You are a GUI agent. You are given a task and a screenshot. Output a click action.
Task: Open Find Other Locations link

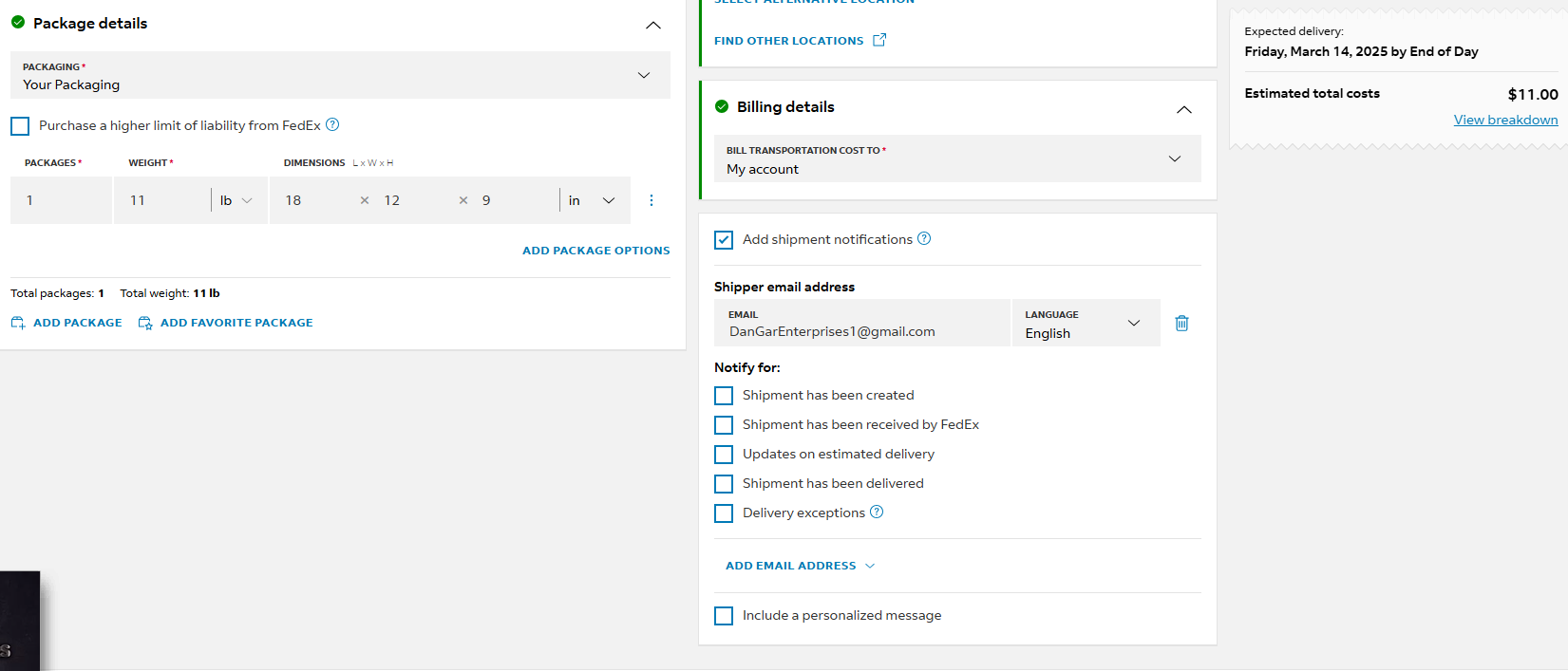[x=789, y=41]
